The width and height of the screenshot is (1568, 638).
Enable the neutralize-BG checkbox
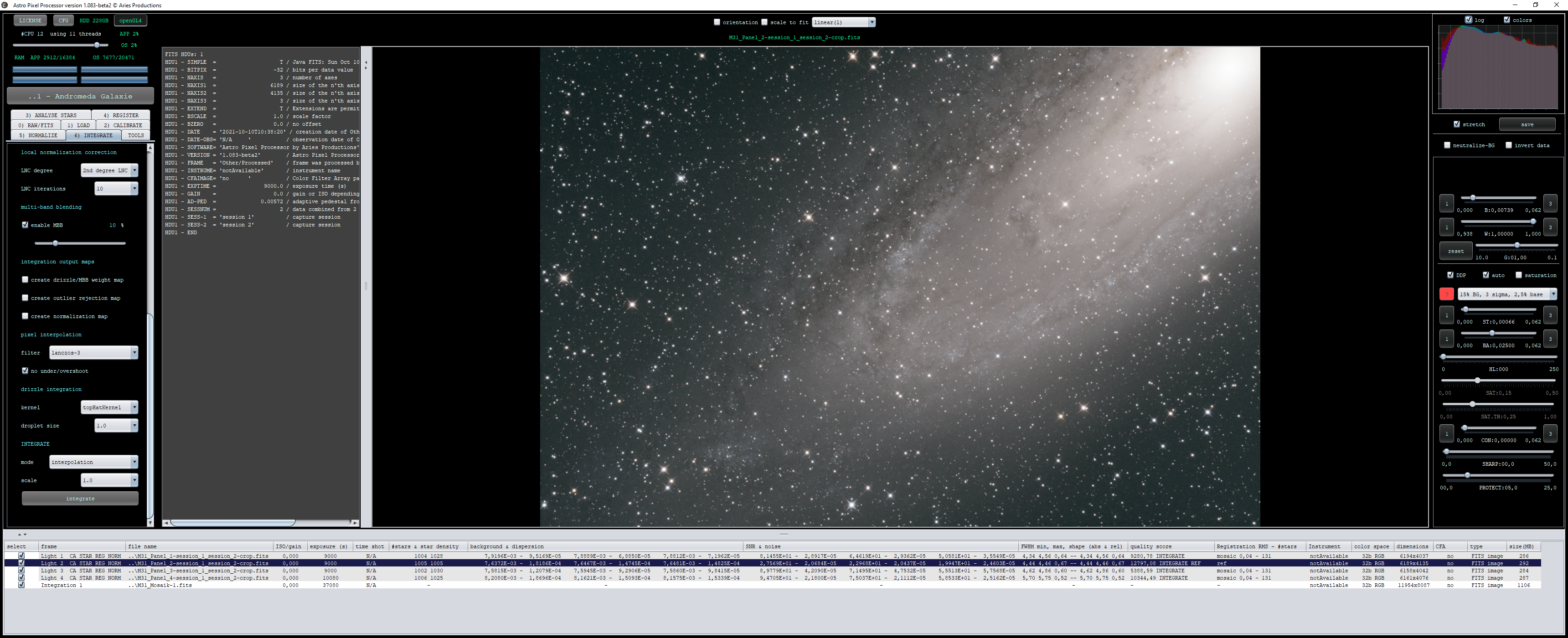1448,145
